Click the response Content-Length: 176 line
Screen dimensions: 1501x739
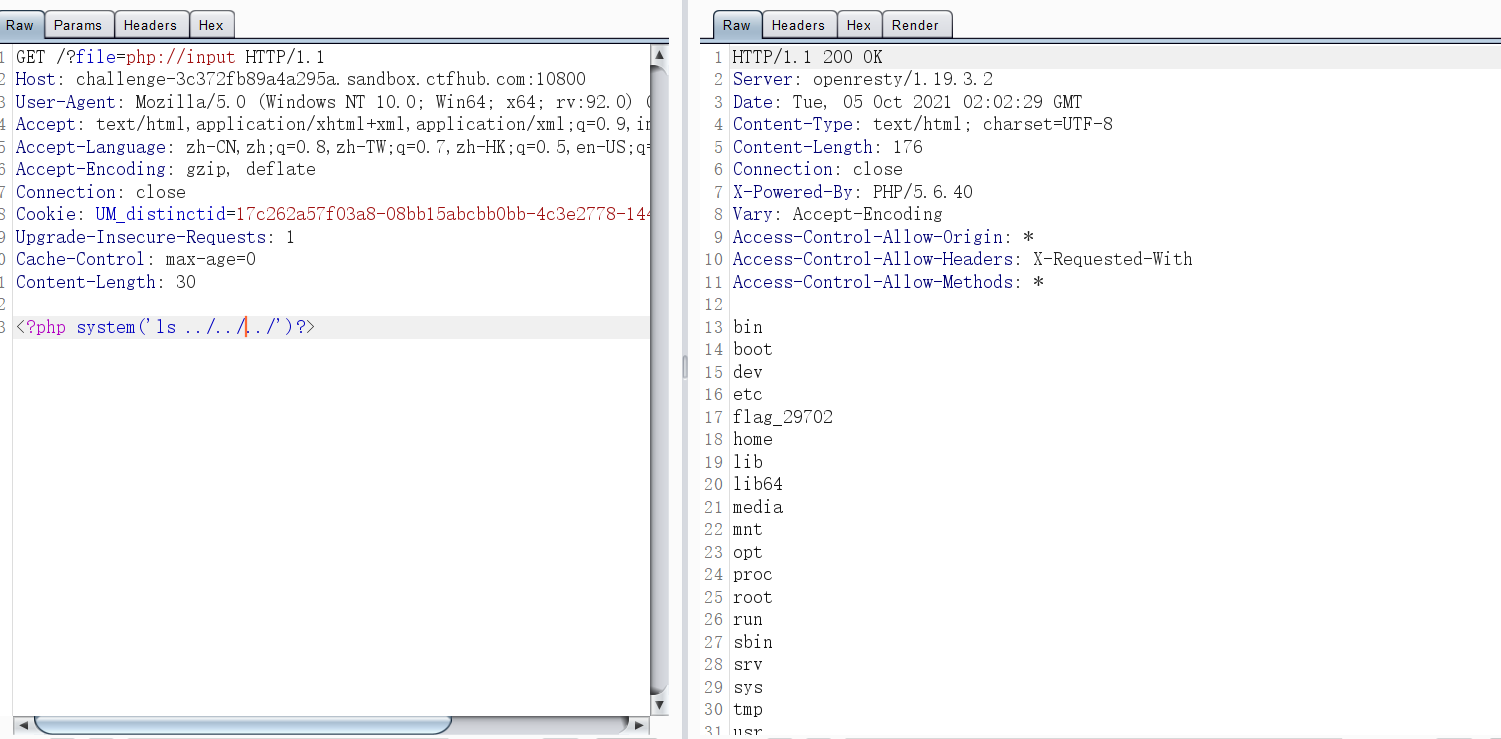[828, 147]
